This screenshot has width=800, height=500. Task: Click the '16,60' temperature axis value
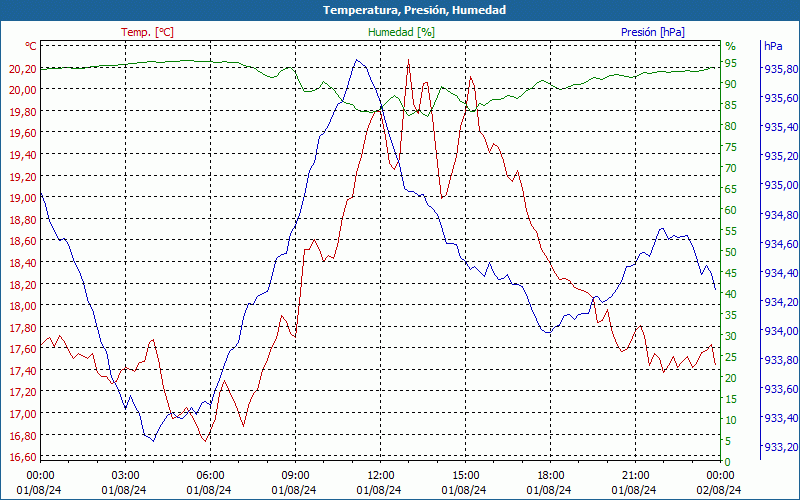[x=23, y=457]
